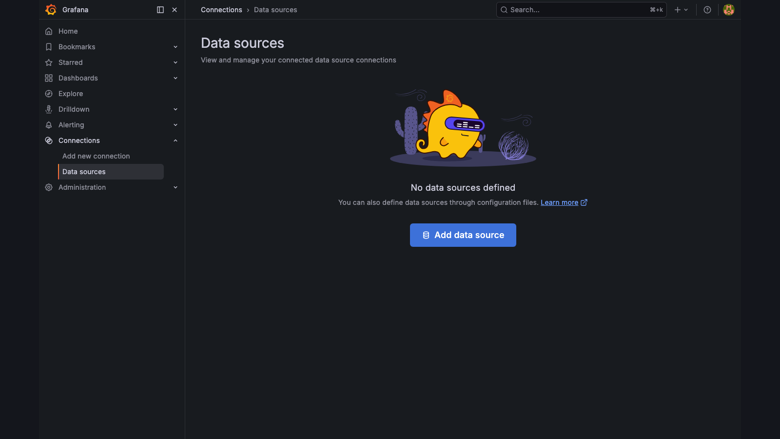
Task: Open Connections in the sidebar
Action: (x=79, y=140)
